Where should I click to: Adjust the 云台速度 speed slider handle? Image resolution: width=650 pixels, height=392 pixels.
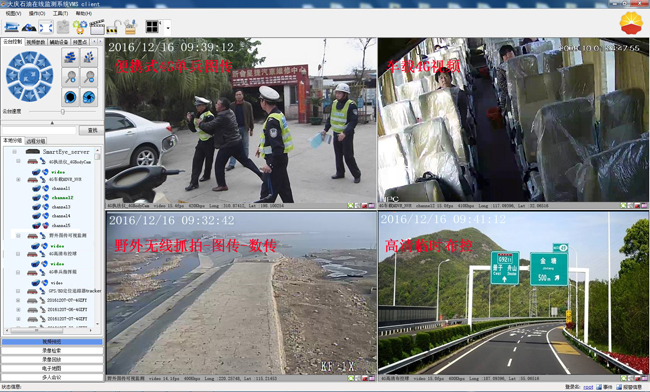point(63,112)
